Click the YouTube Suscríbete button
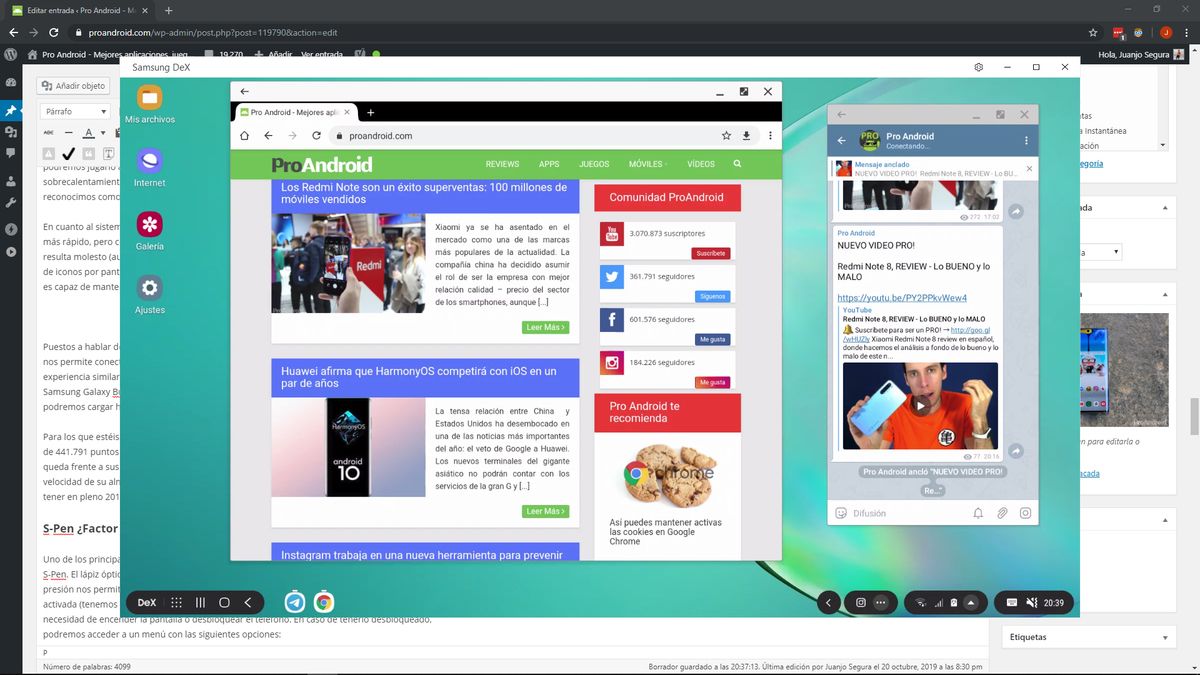 pos(711,253)
